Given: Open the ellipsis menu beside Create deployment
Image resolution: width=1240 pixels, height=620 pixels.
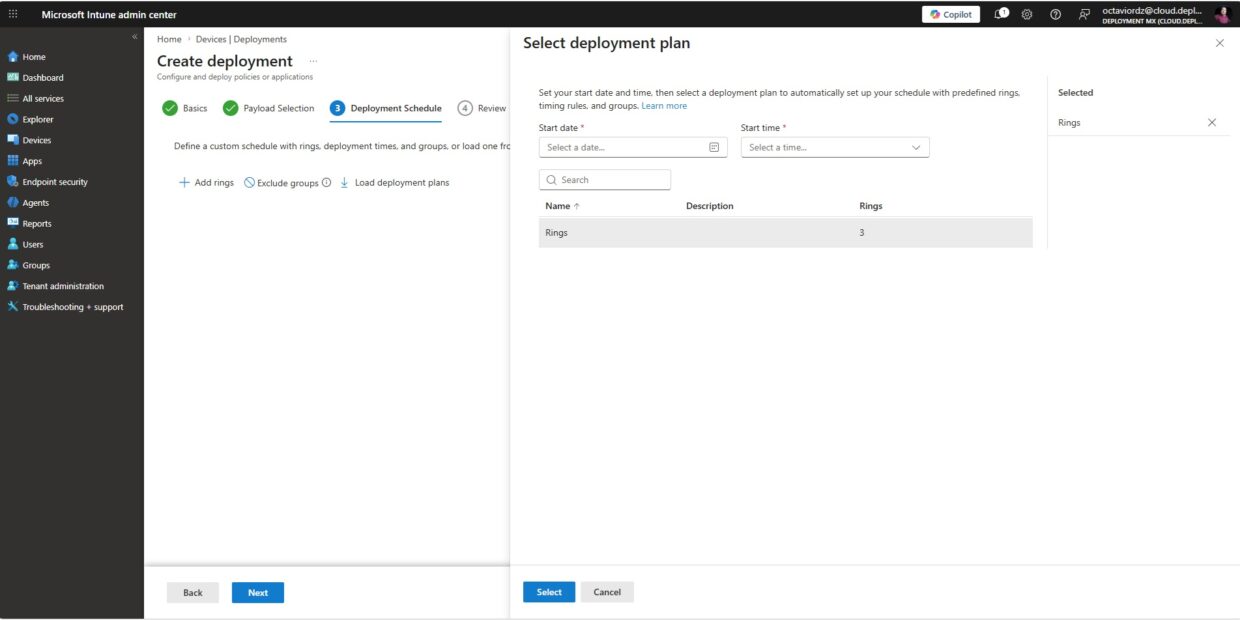Looking at the screenshot, I should (313, 61).
